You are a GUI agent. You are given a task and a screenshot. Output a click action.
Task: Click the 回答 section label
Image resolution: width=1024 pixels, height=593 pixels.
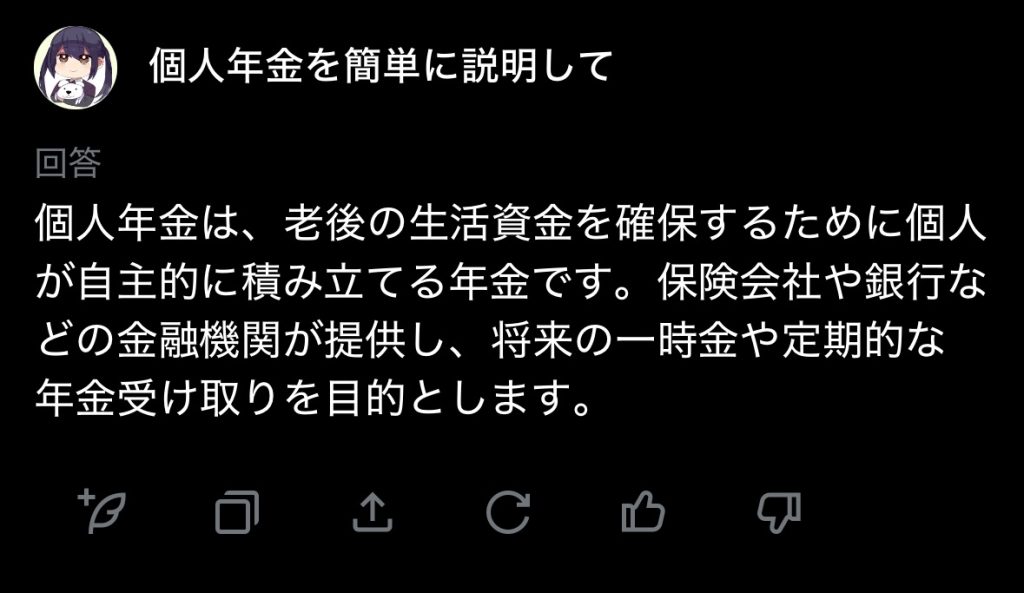click(68, 163)
